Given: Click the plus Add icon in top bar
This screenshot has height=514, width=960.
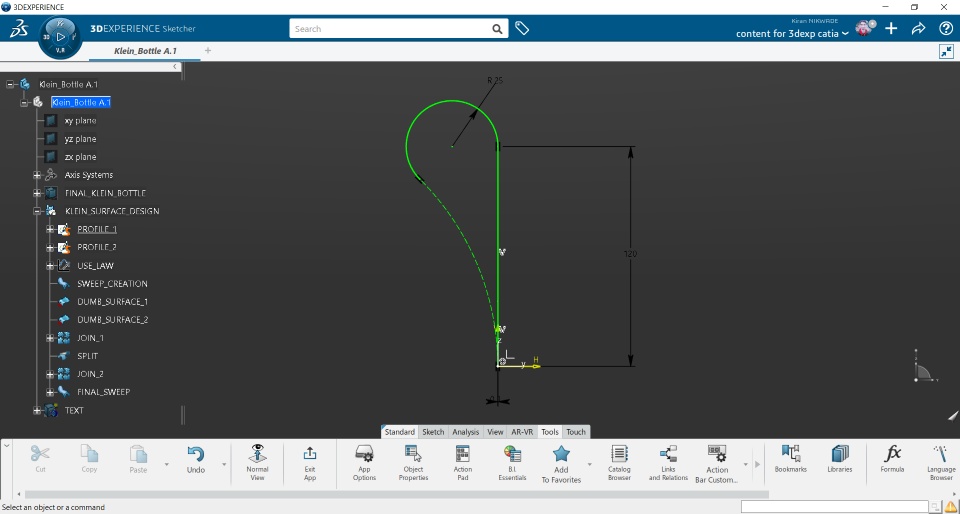Looking at the screenshot, I should tap(891, 28).
